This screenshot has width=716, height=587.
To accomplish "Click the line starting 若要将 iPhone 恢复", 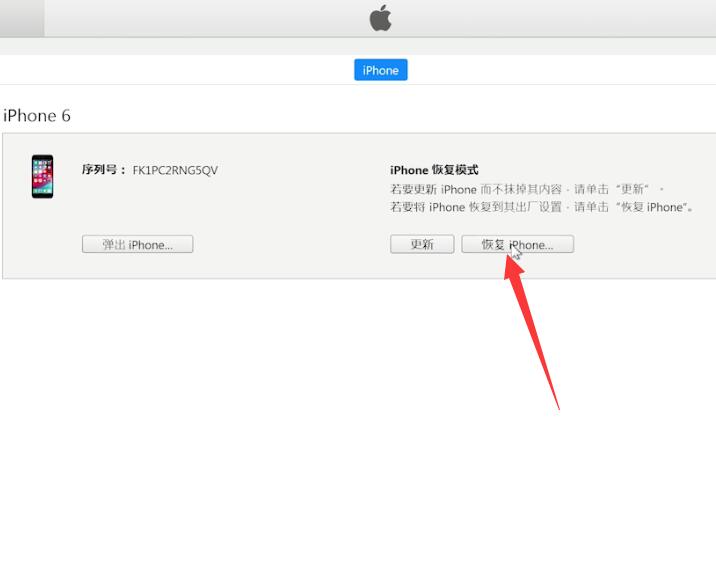I will (542, 207).
